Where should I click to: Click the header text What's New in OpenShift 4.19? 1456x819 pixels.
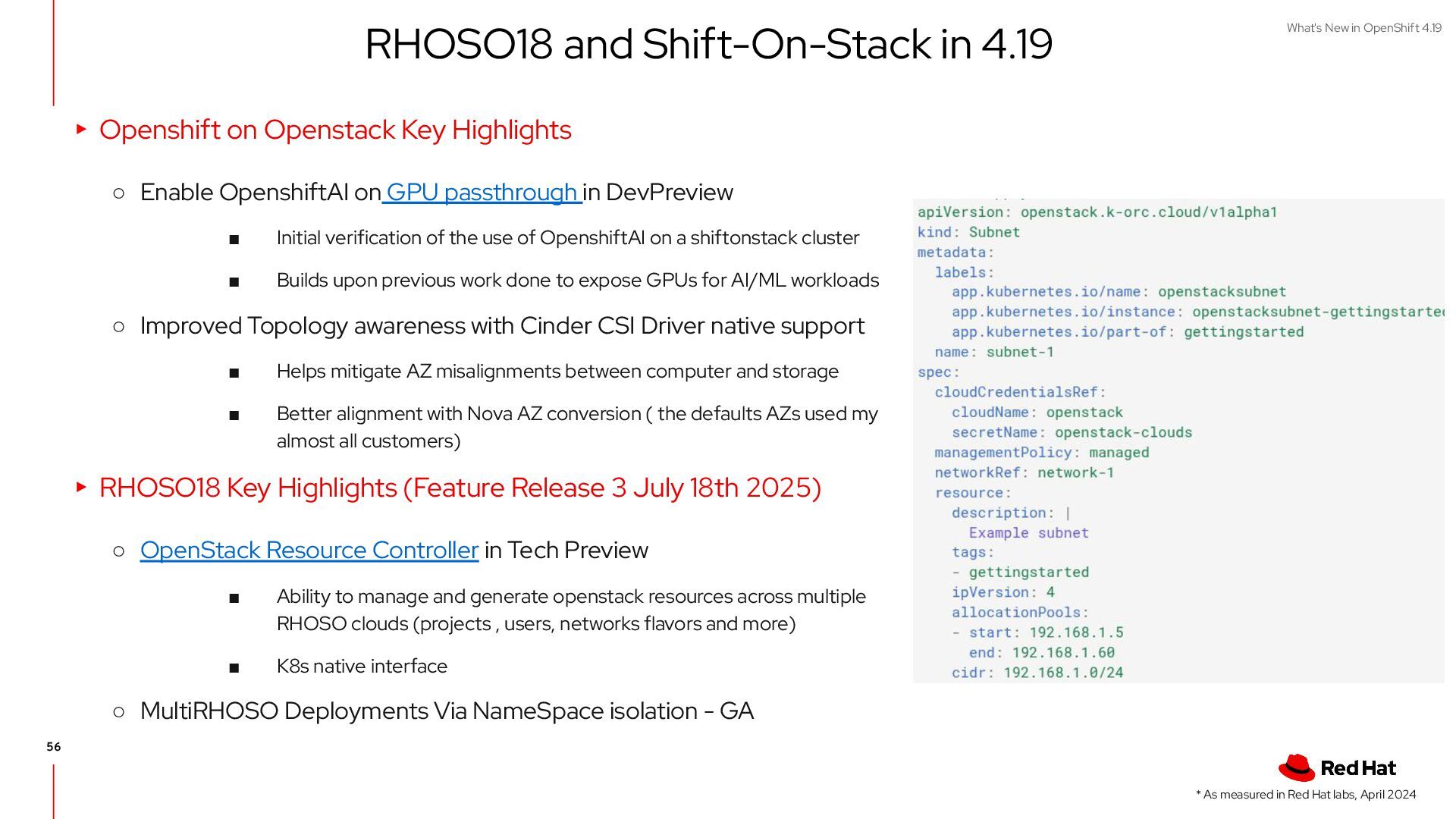1363,28
